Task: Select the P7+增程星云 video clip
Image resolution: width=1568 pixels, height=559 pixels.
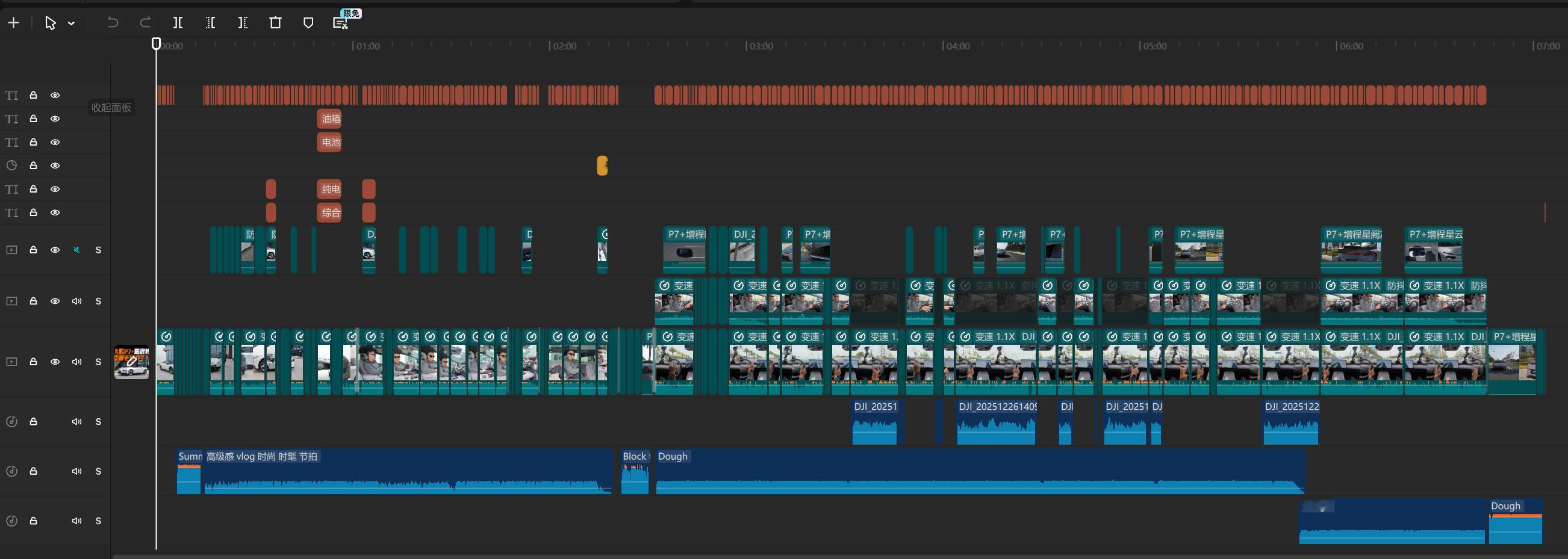Action: click(x=1434, y=250)
